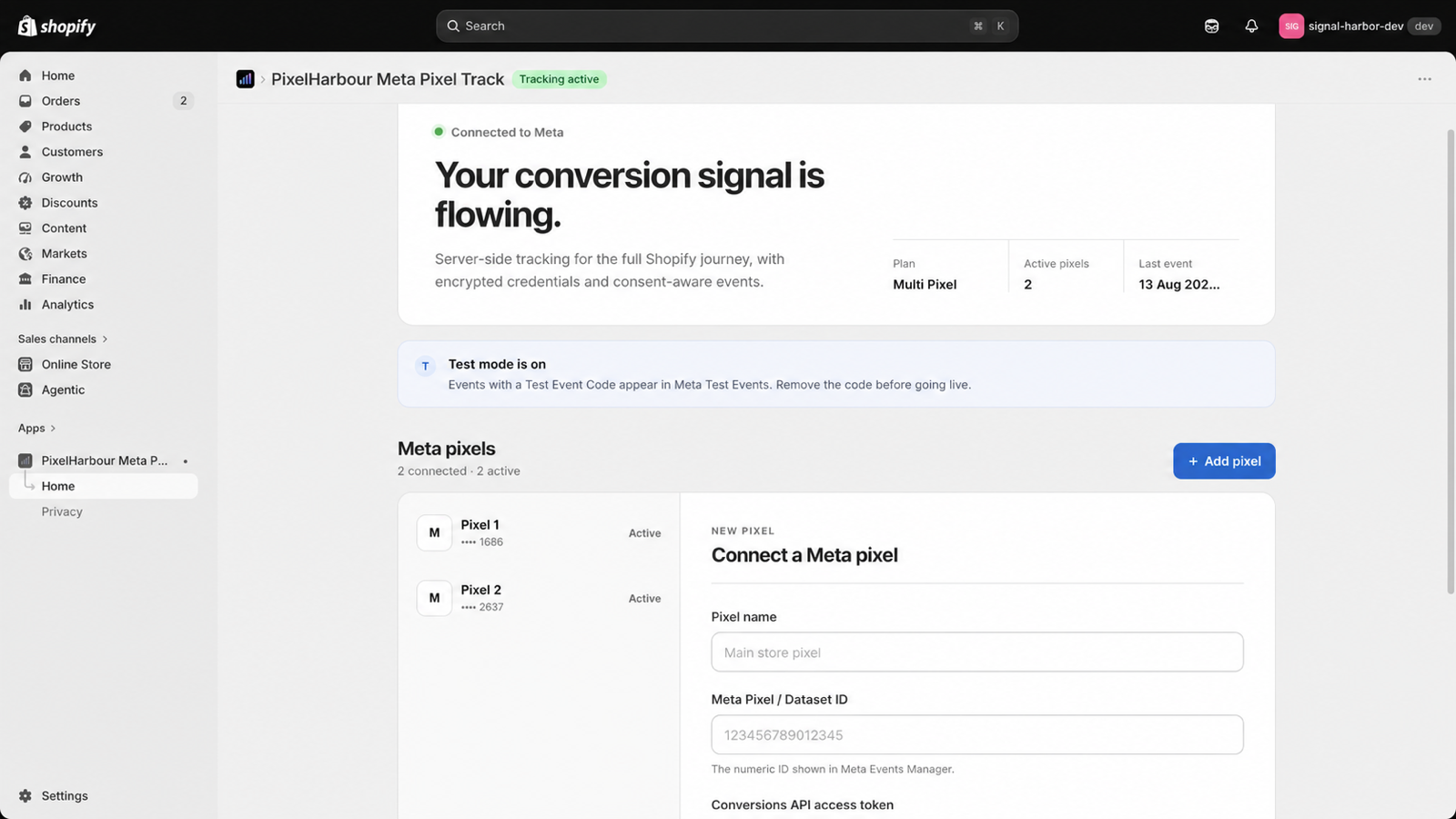Click the 'Connect a Meta pixel' heading
The width and height of the screenshot is (1456, 819).
point(804,555)
